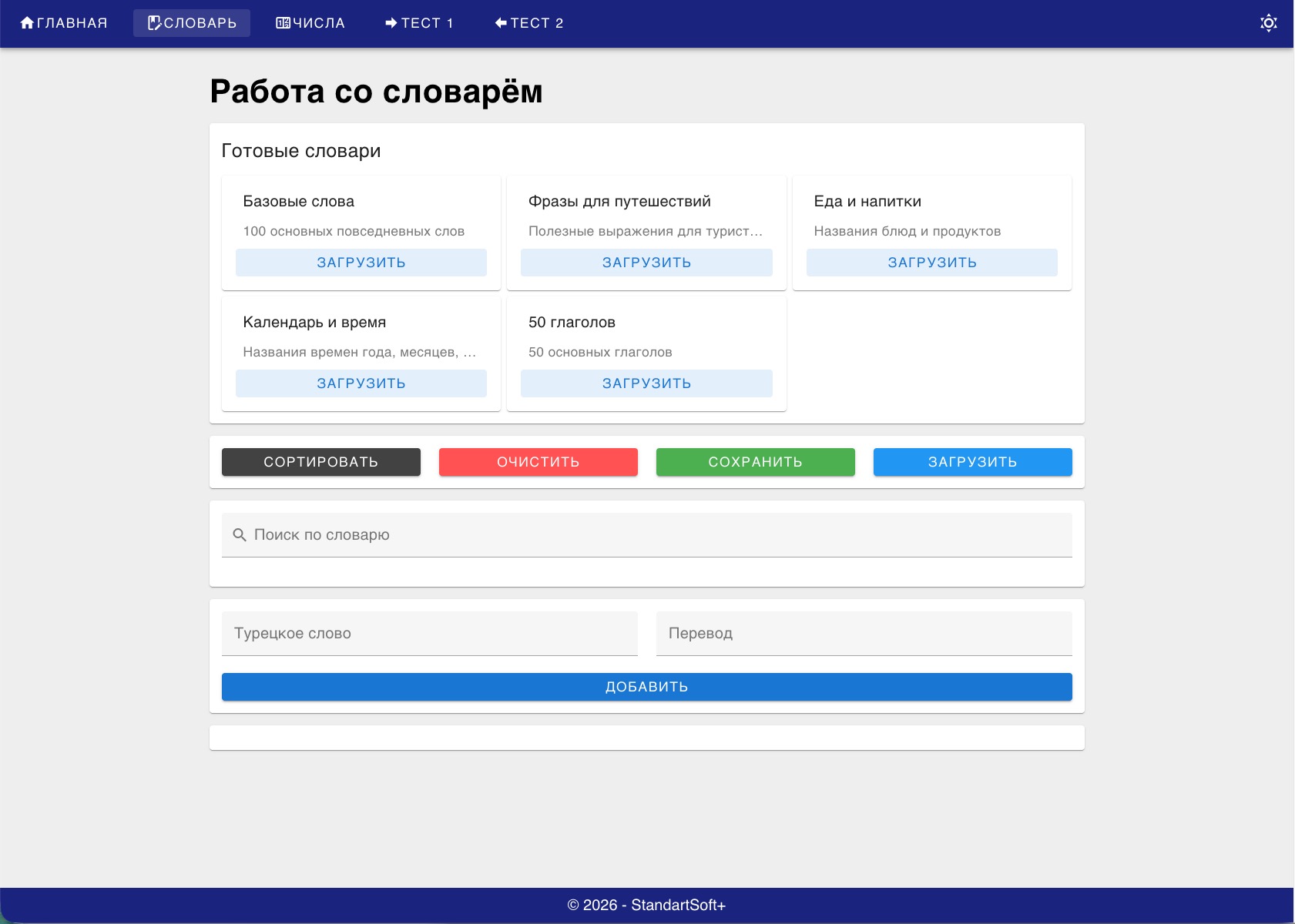The width and height of the screenshot is (1295, 924).
Task: Click the Турецкое слово input field
Action: (x=429, y=633)
